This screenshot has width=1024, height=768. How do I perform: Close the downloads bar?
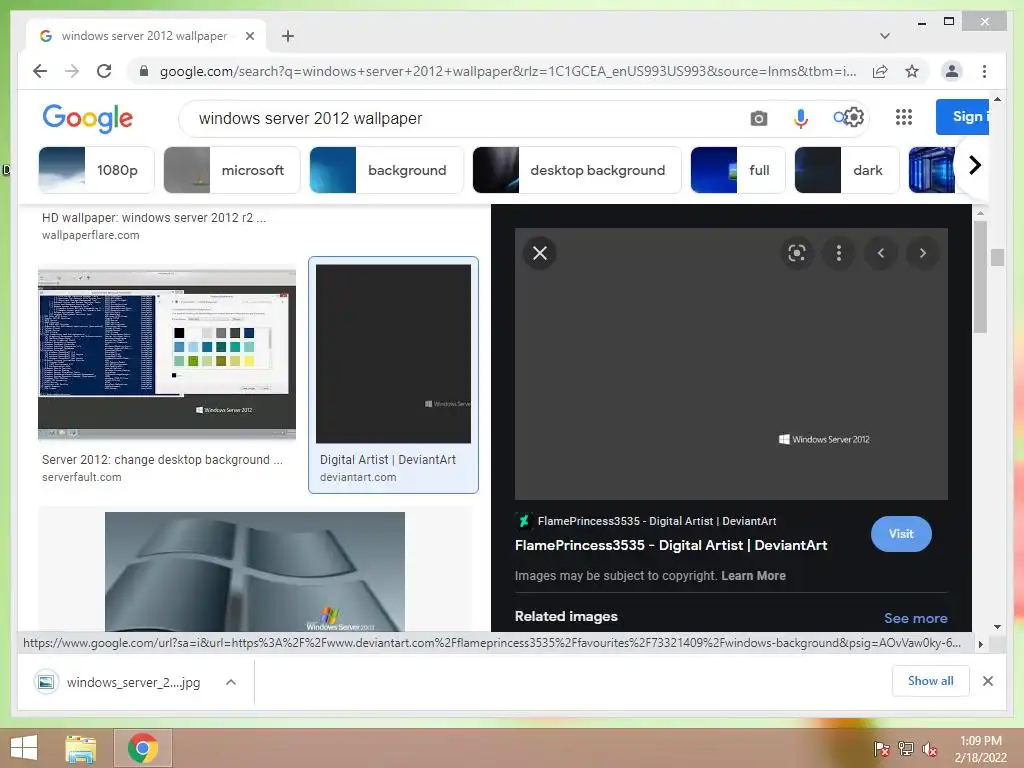(x=987, y=681)
